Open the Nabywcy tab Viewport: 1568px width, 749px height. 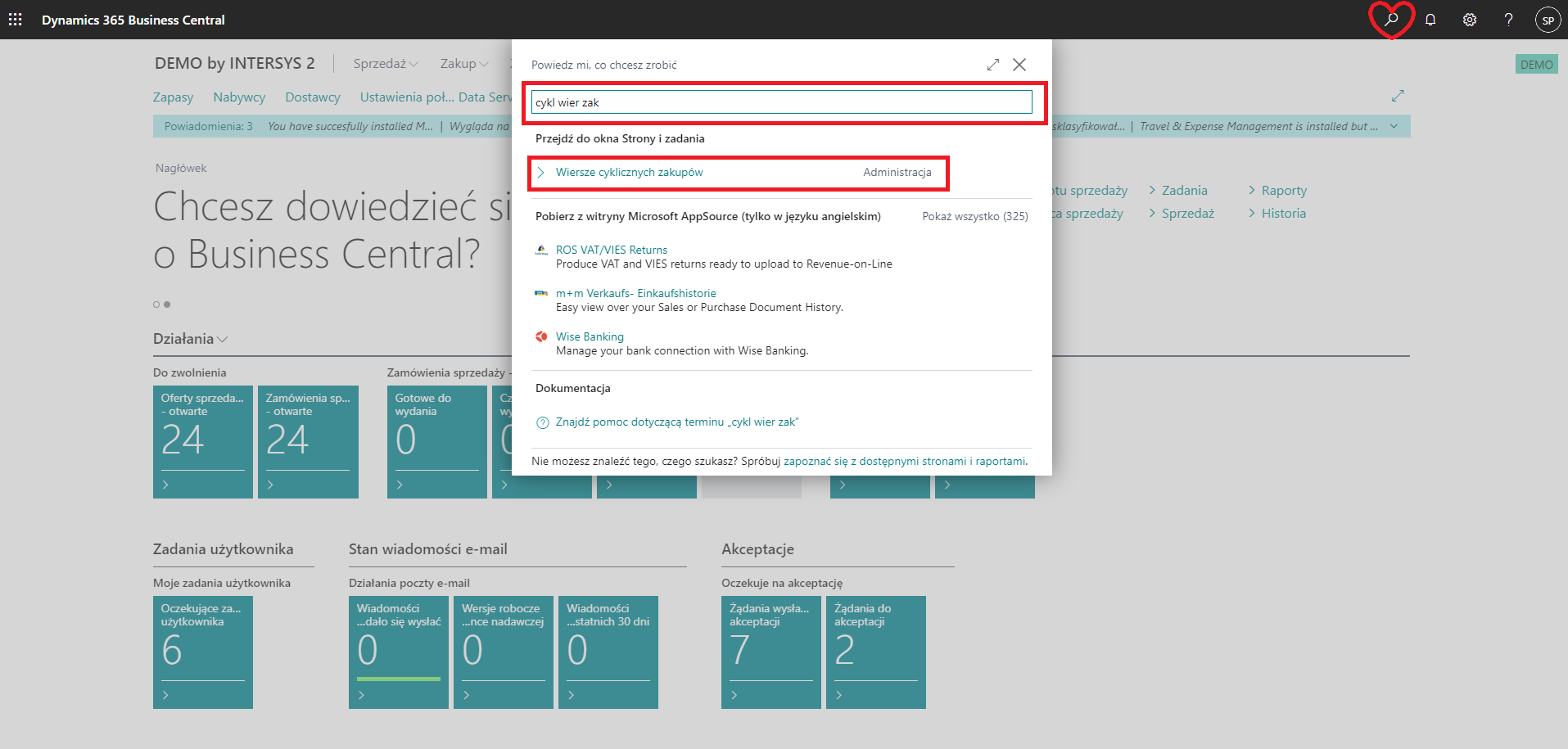coord(239,97)
